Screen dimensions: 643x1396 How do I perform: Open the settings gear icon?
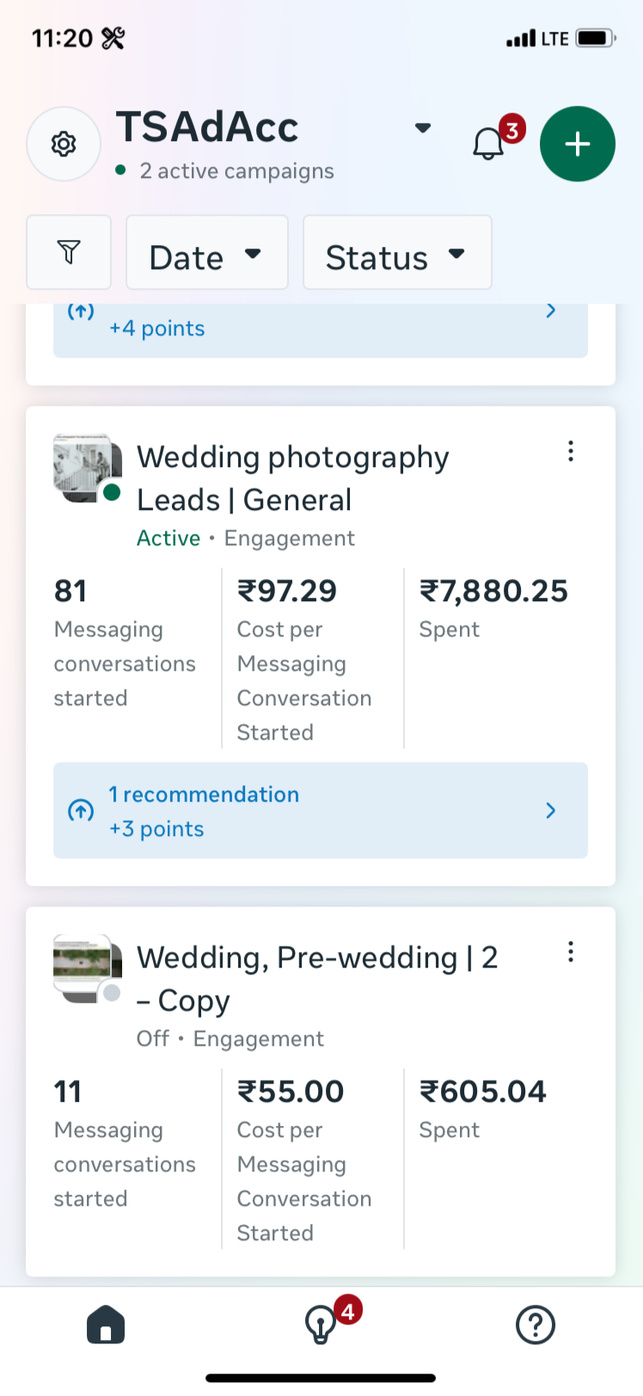coord(64,144)
